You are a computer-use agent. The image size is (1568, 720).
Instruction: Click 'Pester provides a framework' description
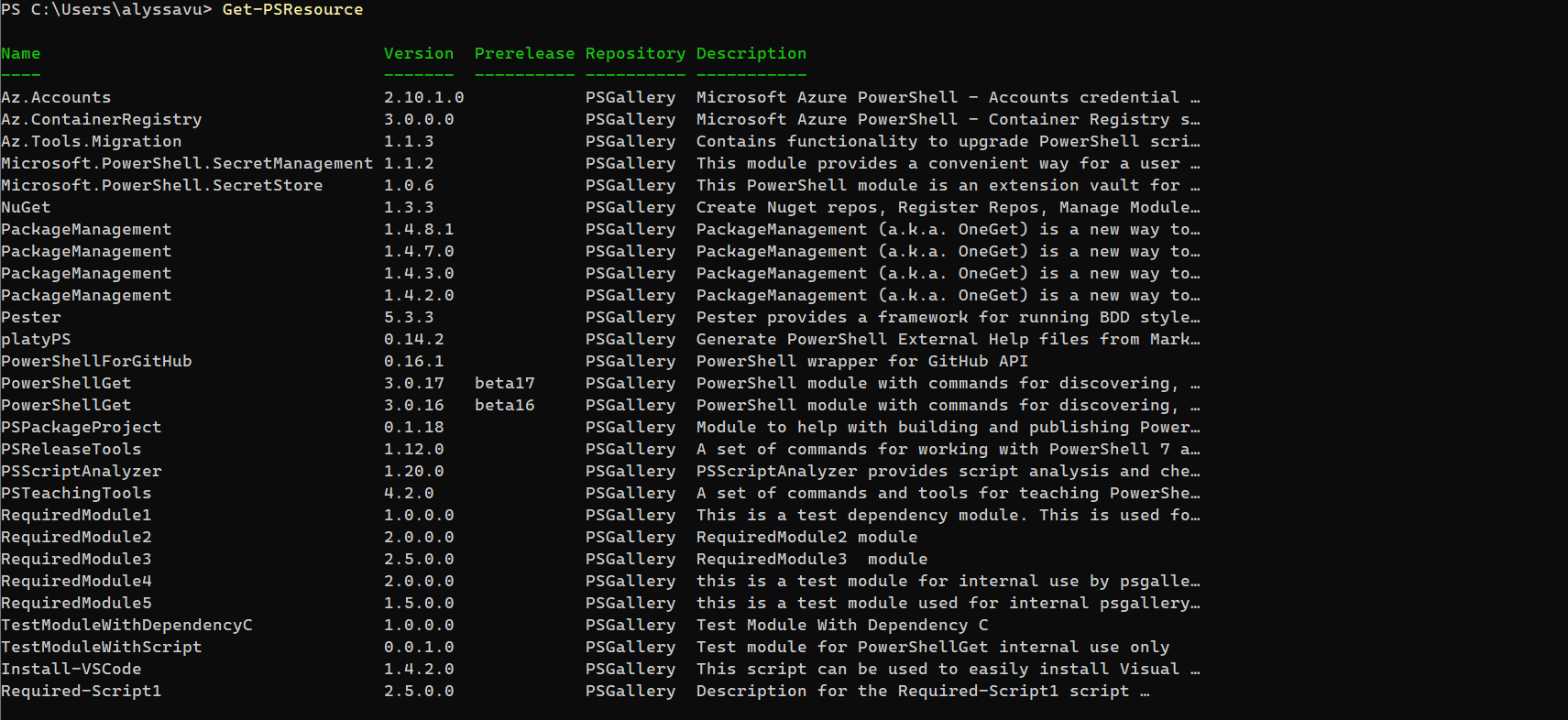click(x=948, y=317)
